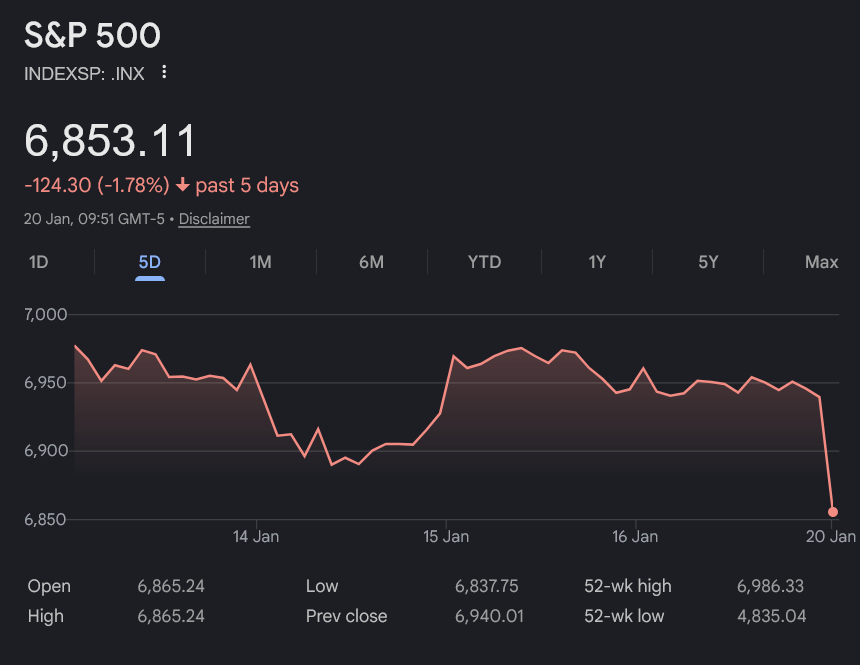Click the 15 Jan date axis label
This screenshot has height=665, width=860.
pyautogui.click(x=446, y=537)
